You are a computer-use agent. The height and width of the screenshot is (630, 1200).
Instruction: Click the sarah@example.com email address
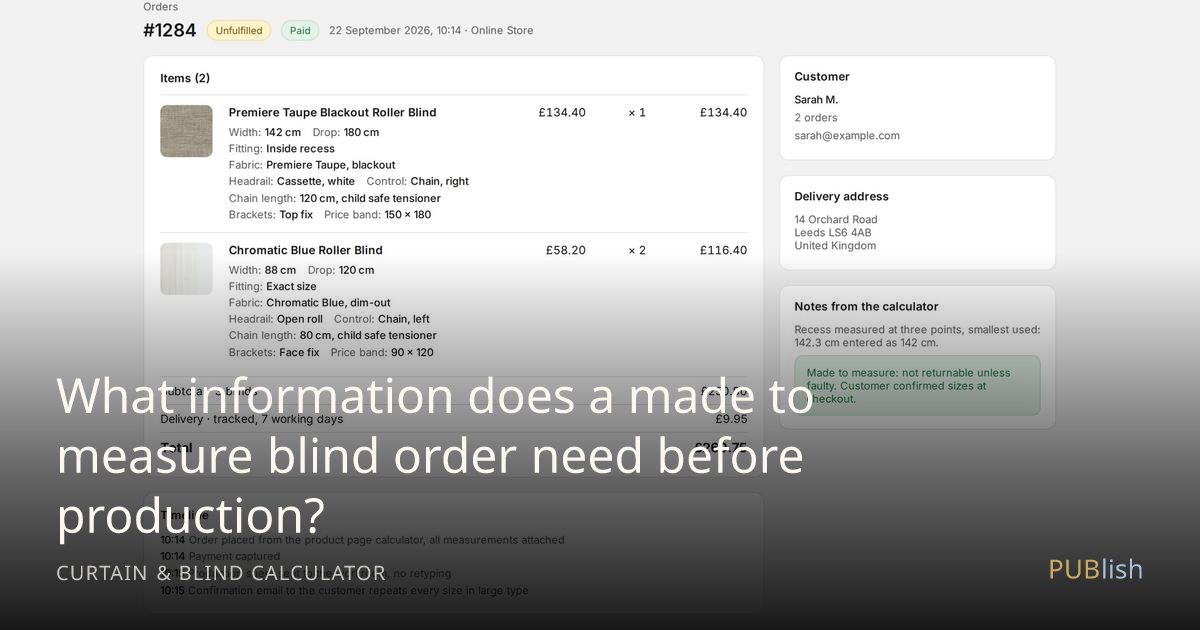click(x=847, y=135)
